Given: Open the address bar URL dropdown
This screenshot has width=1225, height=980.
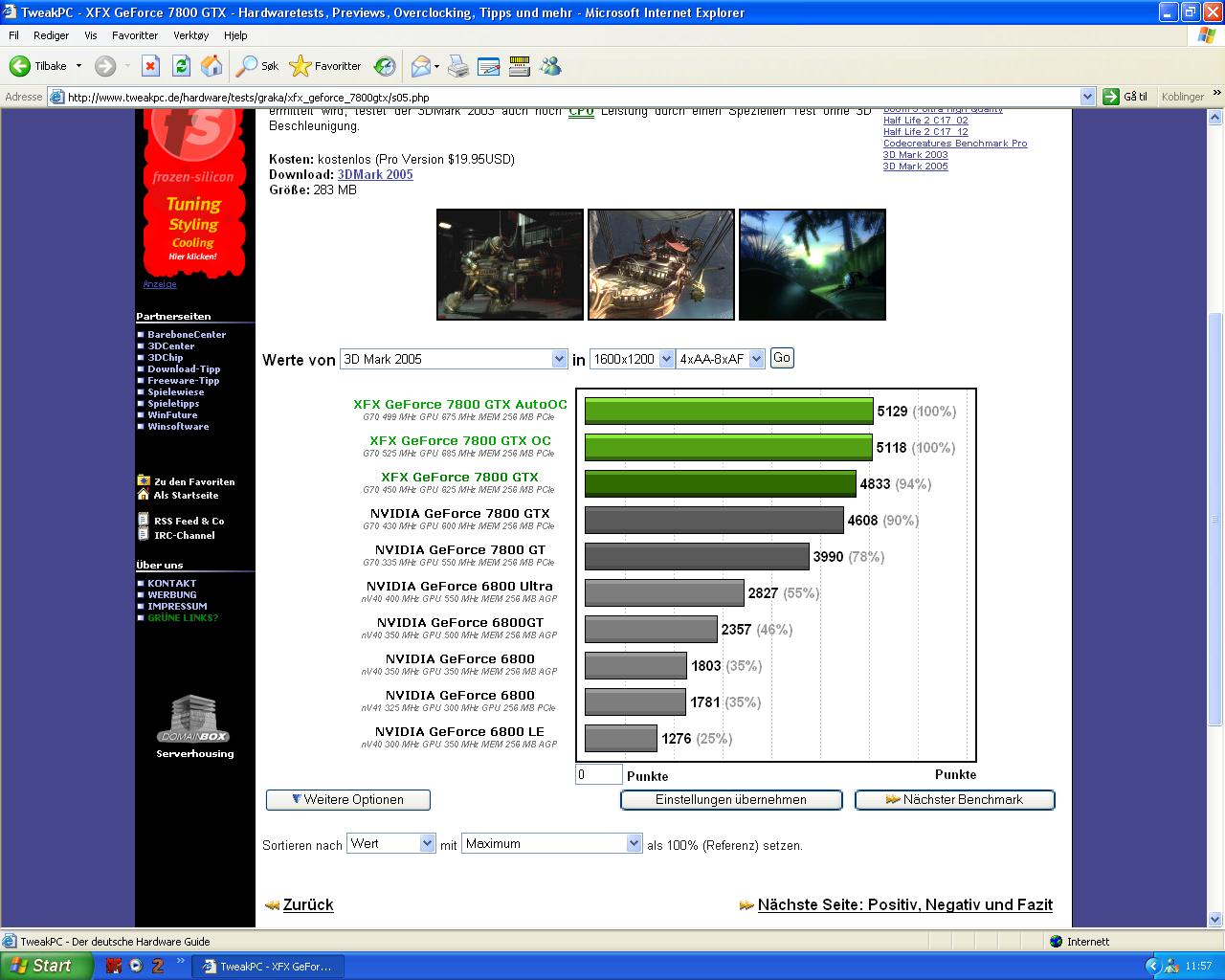Looking at the screenshot, I should (1087, 97).
